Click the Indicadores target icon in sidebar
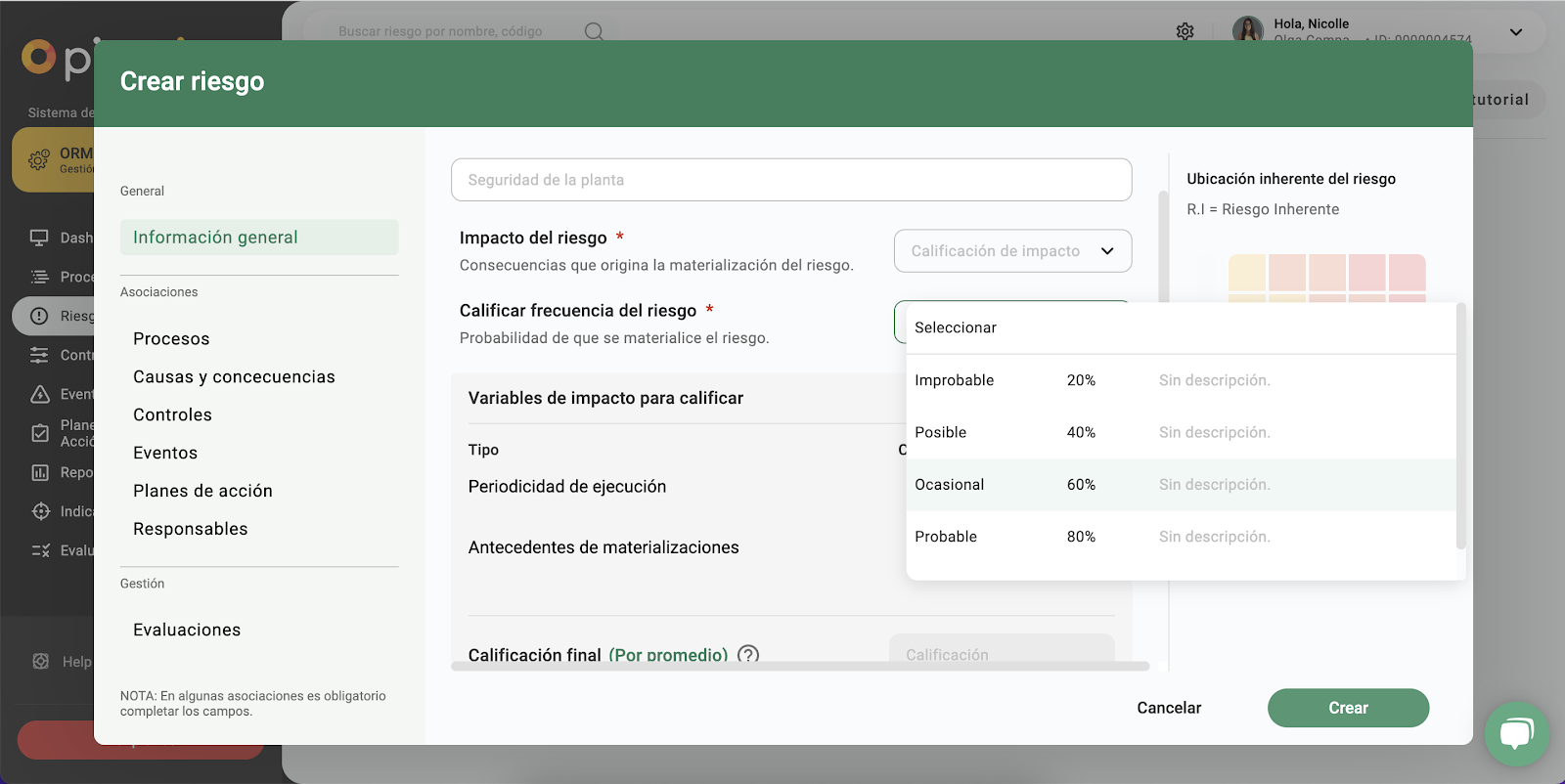1565x784 pixels. pyautogui.click(x=40, y=511)
